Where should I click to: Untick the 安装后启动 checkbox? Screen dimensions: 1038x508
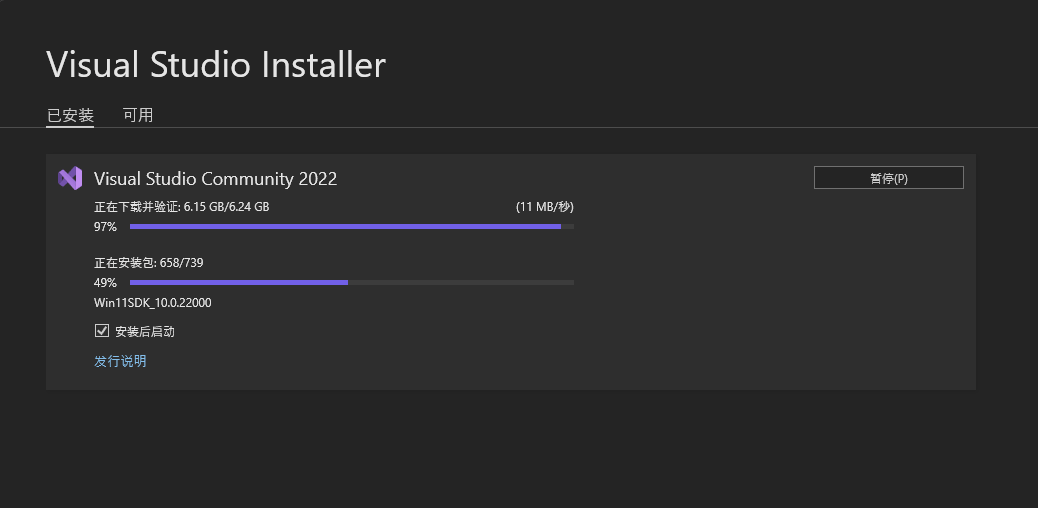click(102, 330)
